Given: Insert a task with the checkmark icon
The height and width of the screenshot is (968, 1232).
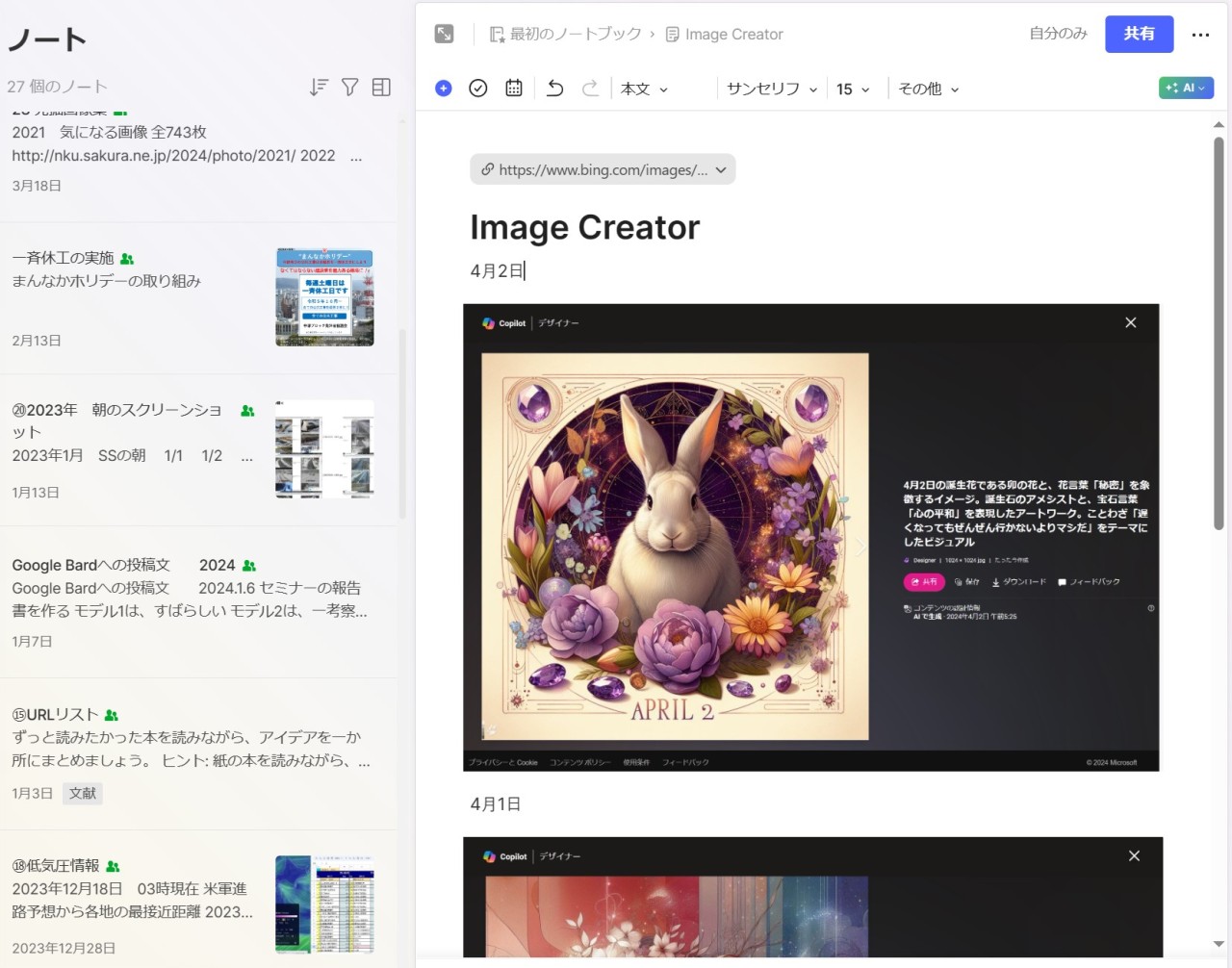Looking at the screenshot, I should [478, 89].
